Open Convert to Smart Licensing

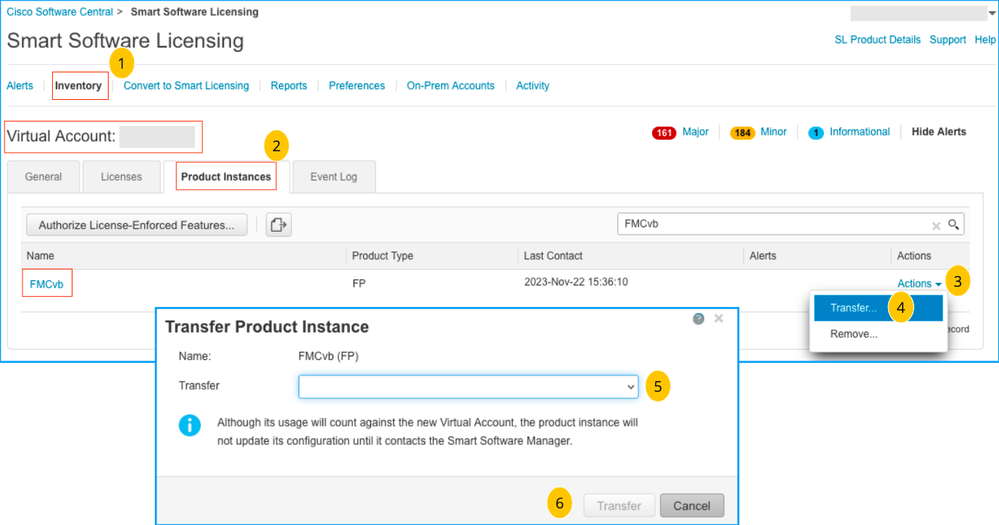[186, 85]
